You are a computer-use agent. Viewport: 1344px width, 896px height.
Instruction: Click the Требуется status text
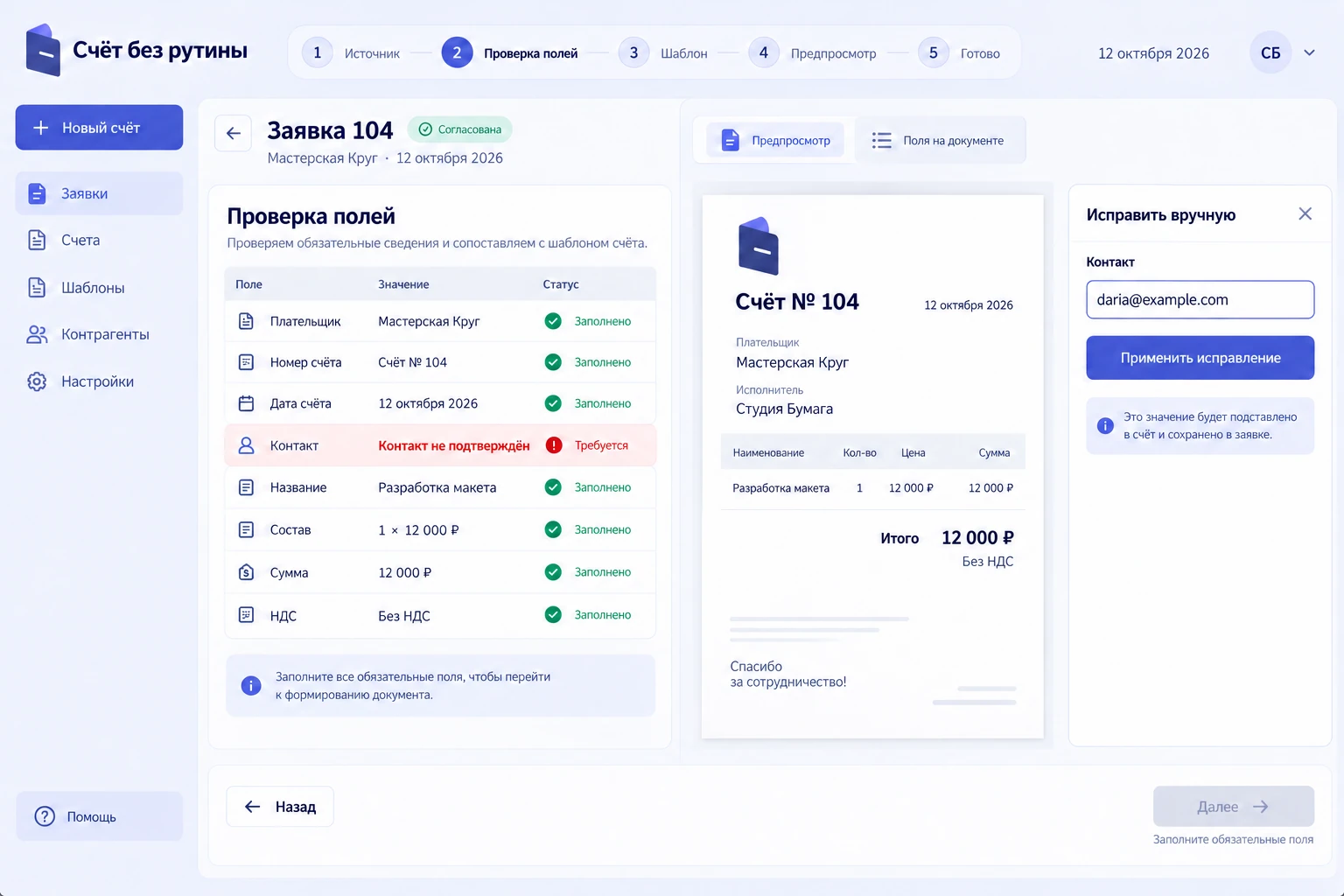point(601,445)
